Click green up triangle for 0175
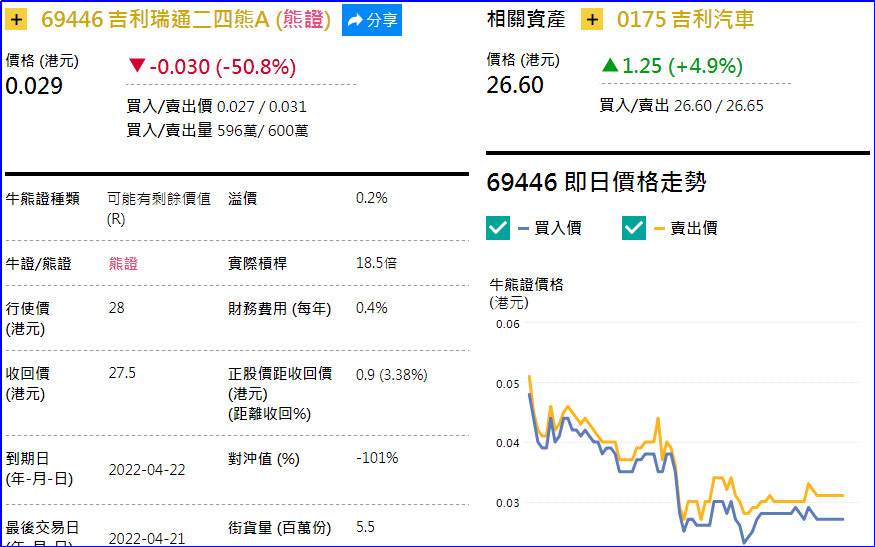The image size is (875, 547). tap(610, 65)
